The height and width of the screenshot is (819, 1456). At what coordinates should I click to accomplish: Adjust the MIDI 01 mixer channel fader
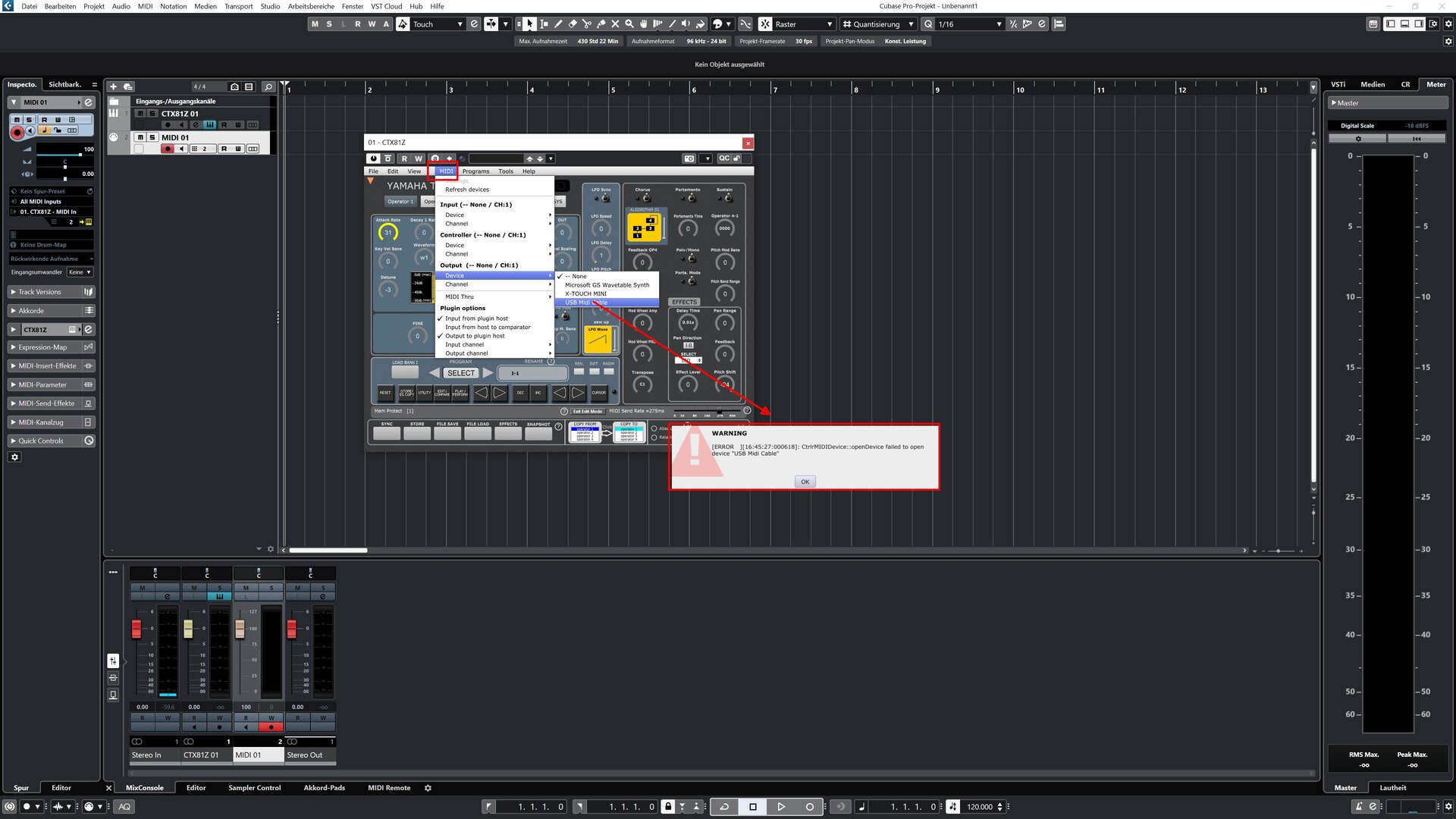[x=240, y=629]
